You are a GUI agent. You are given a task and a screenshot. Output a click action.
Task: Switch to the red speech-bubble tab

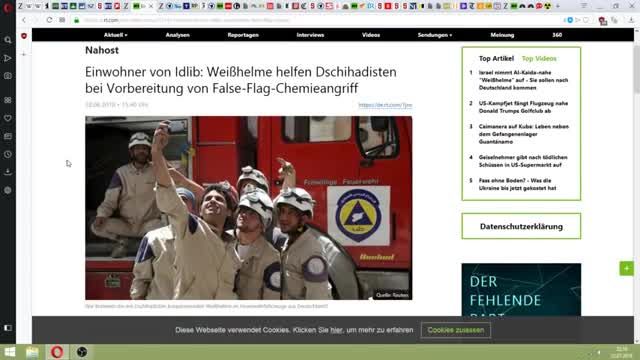pos(539,6)
